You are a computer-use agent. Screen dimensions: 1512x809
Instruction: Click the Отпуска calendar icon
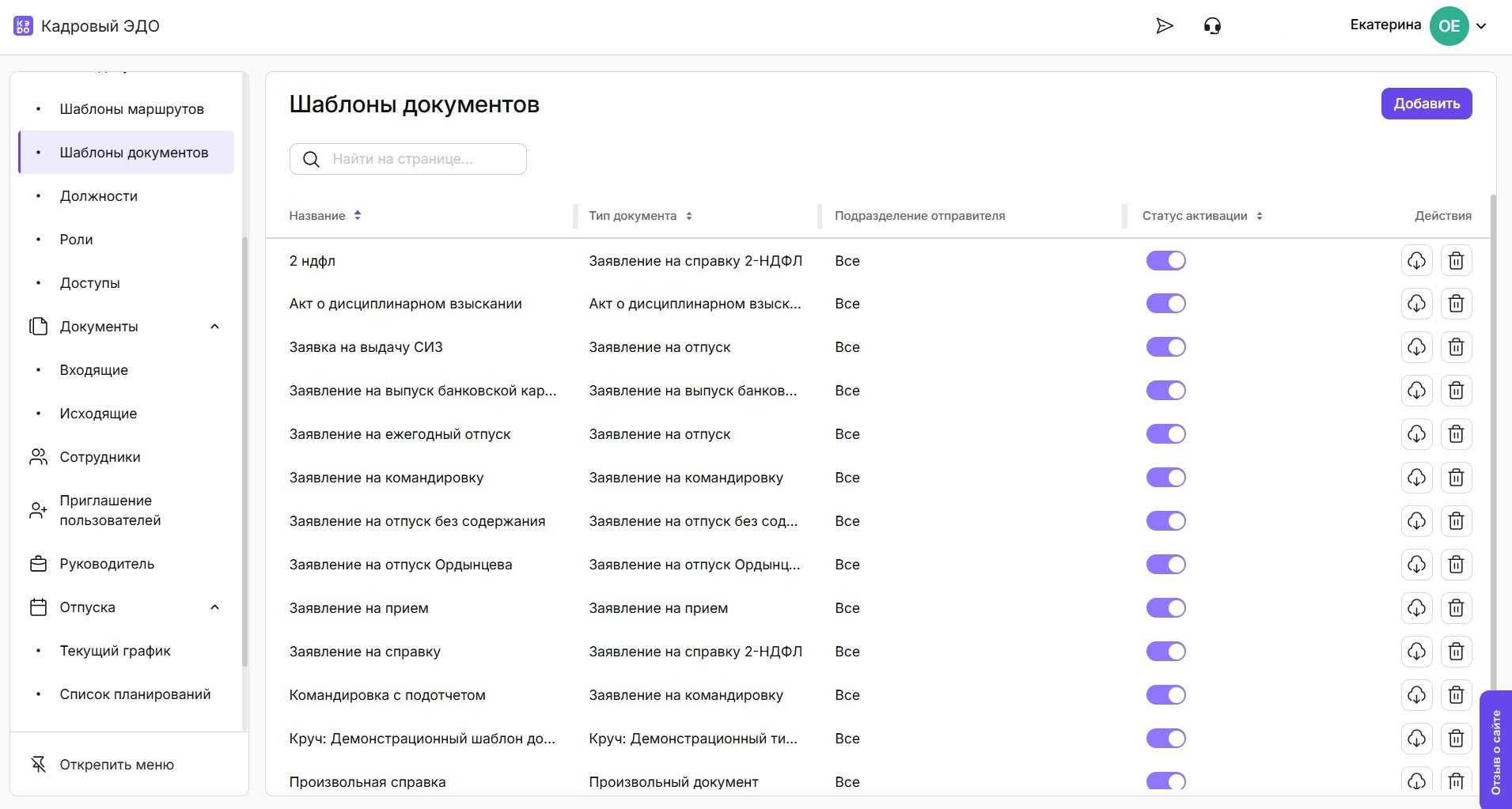pyautogui.click(x=38, y=607)
